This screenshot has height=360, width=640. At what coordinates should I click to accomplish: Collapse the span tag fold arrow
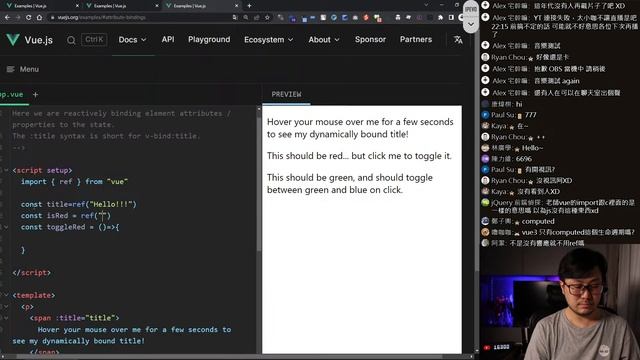(6, 318)
